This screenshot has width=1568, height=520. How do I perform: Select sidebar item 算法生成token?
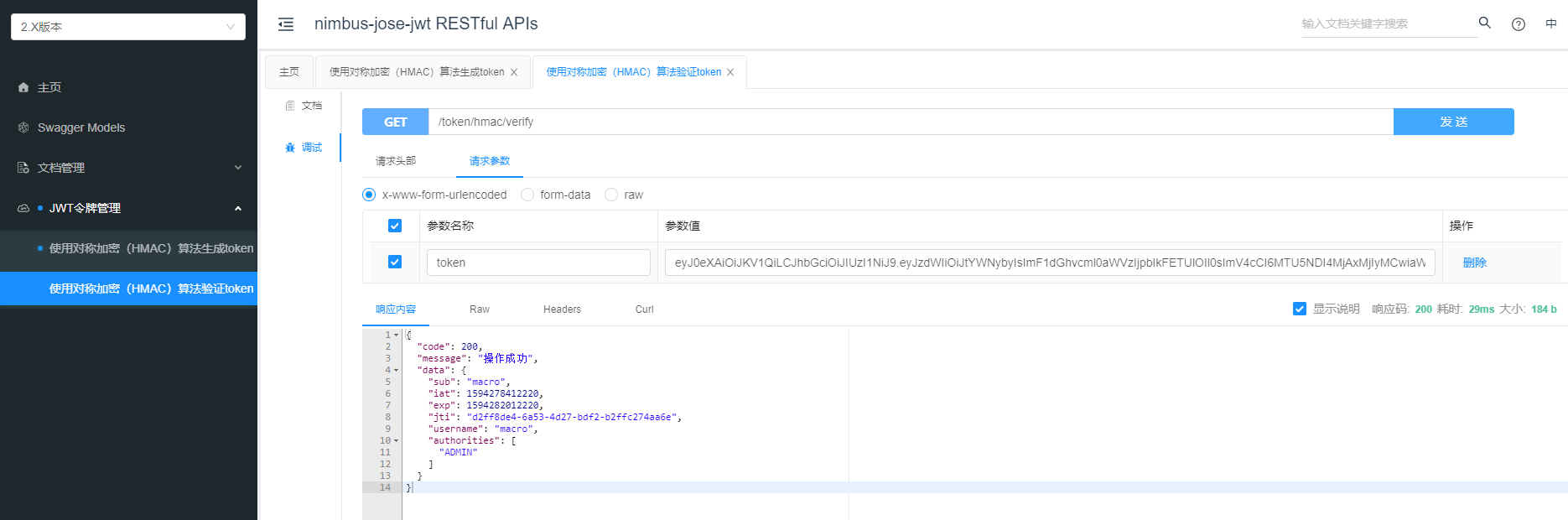click(128, 248)
